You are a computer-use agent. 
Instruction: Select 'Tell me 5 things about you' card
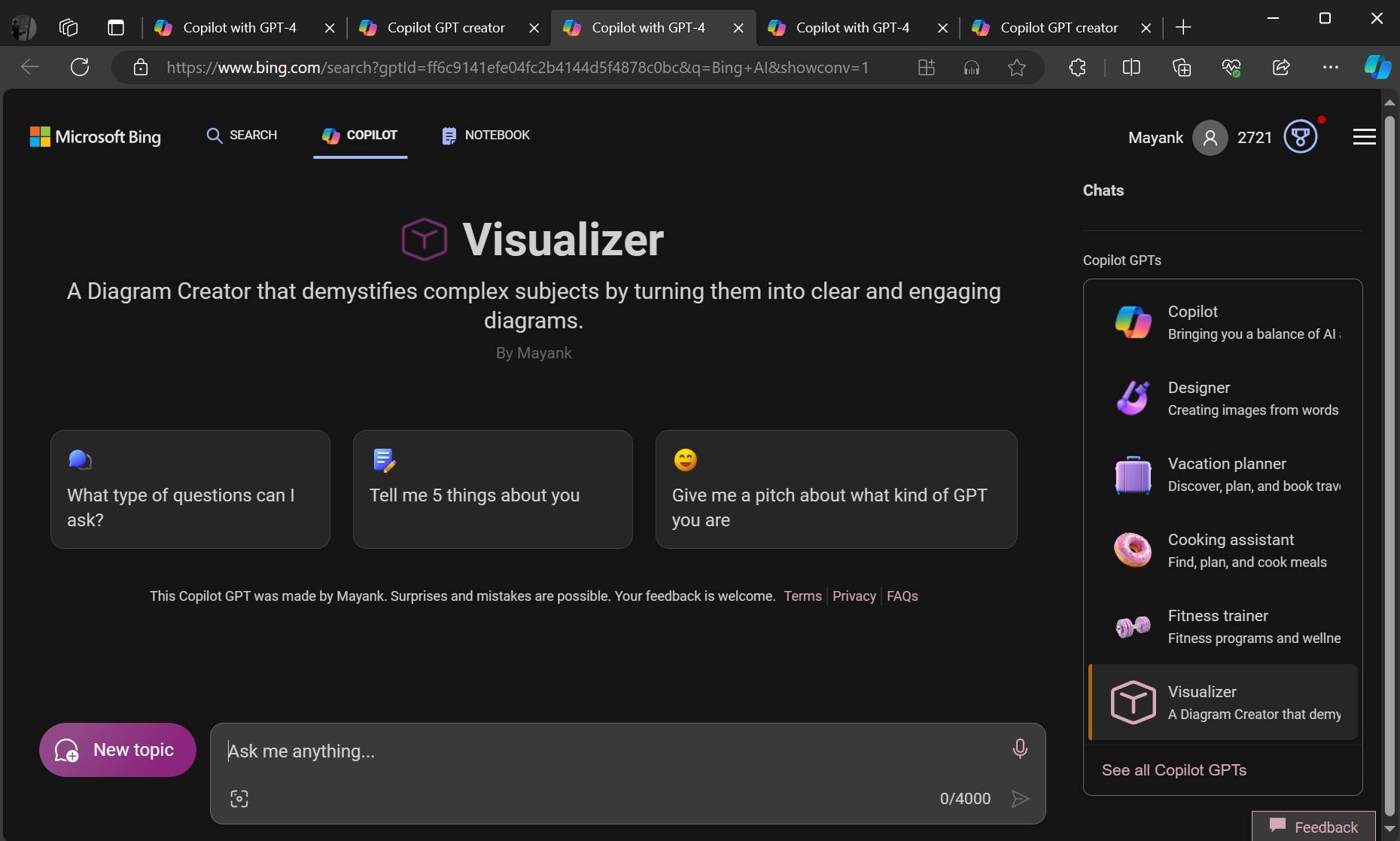pos(493,489)
